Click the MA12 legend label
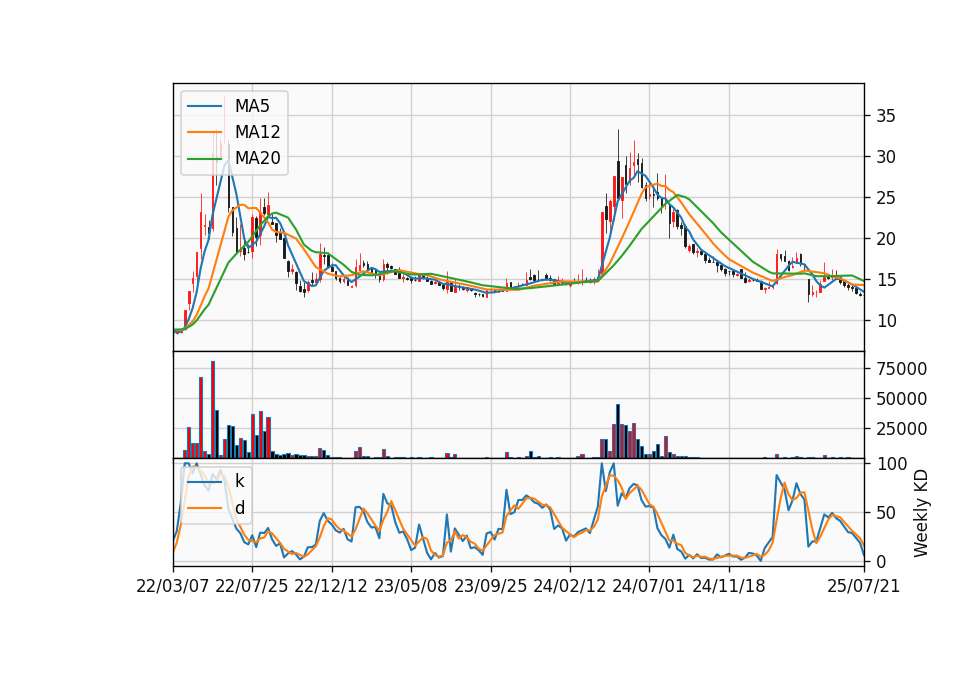This screenshot has width=960, height=690. coord(257,132)
